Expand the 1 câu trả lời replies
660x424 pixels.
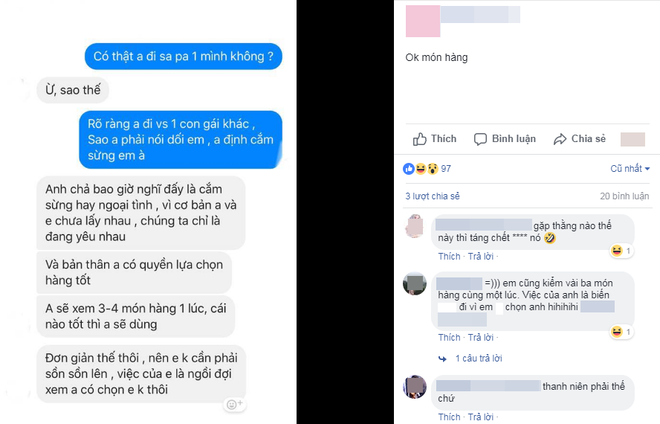click(x=479, y=358)
